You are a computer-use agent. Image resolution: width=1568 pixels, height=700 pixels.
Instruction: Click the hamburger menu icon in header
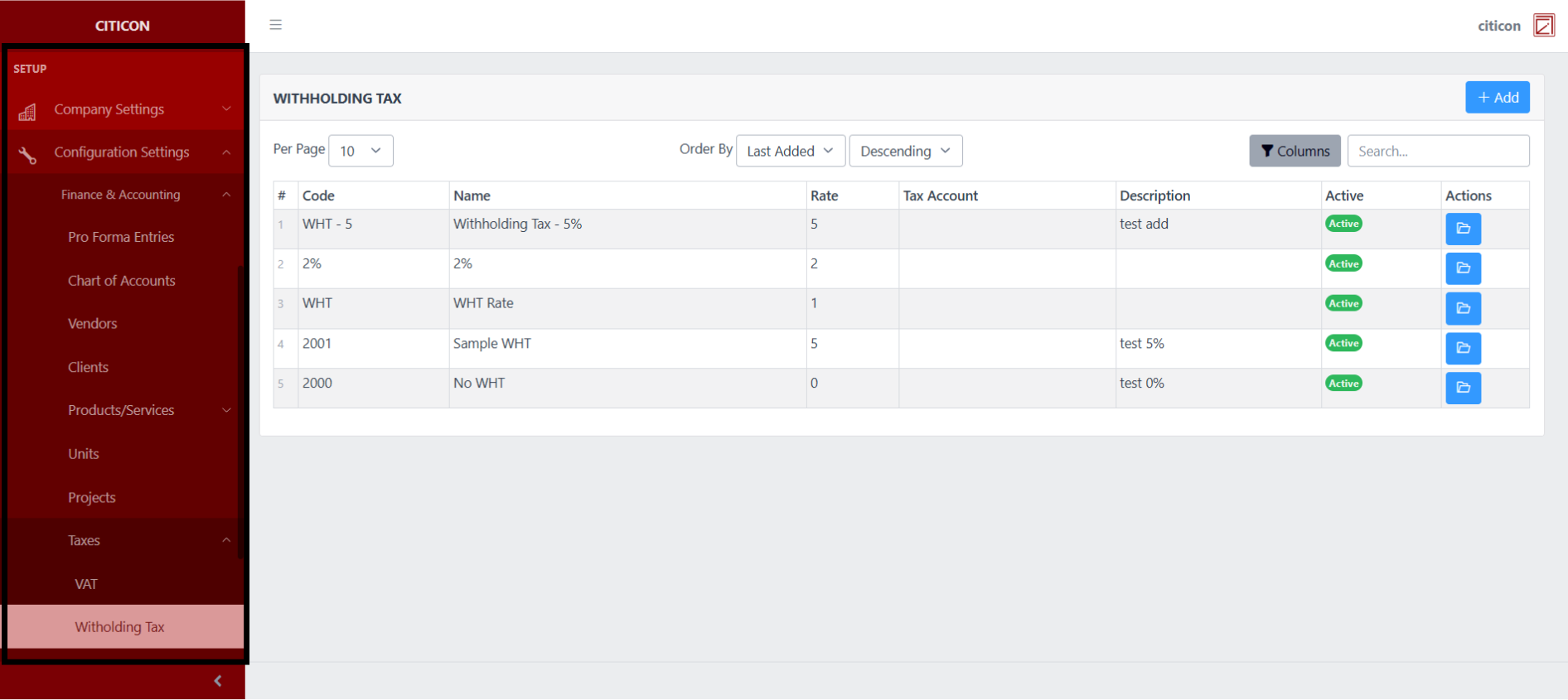276,25
